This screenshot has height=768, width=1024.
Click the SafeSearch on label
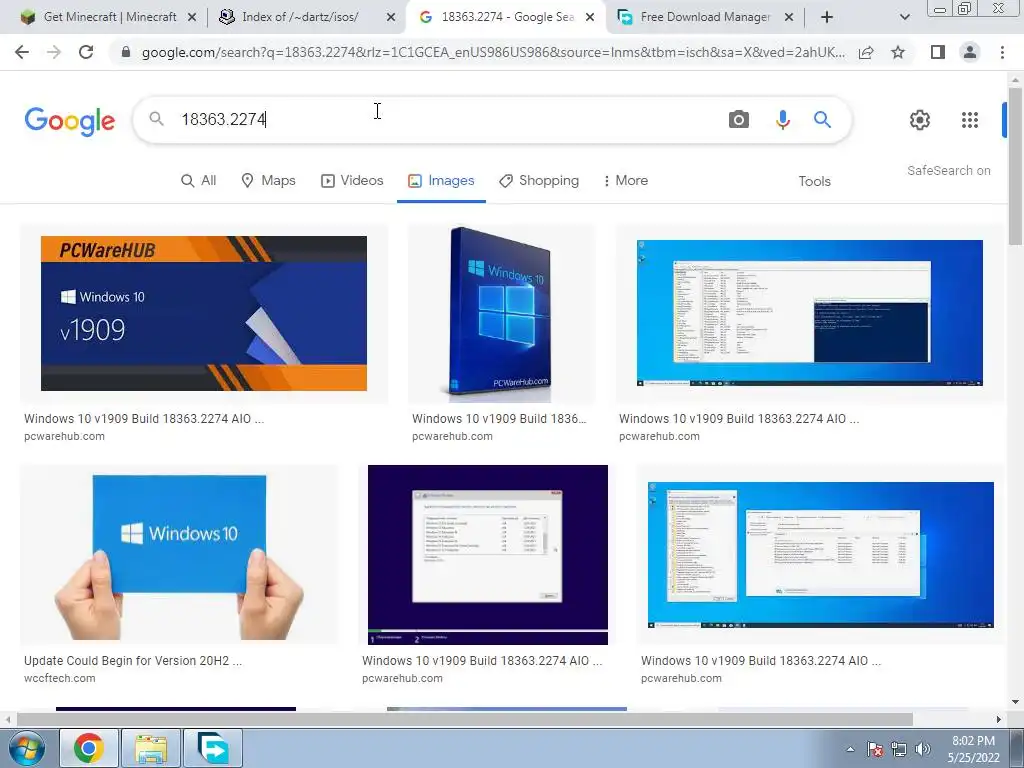click(948, 170)
